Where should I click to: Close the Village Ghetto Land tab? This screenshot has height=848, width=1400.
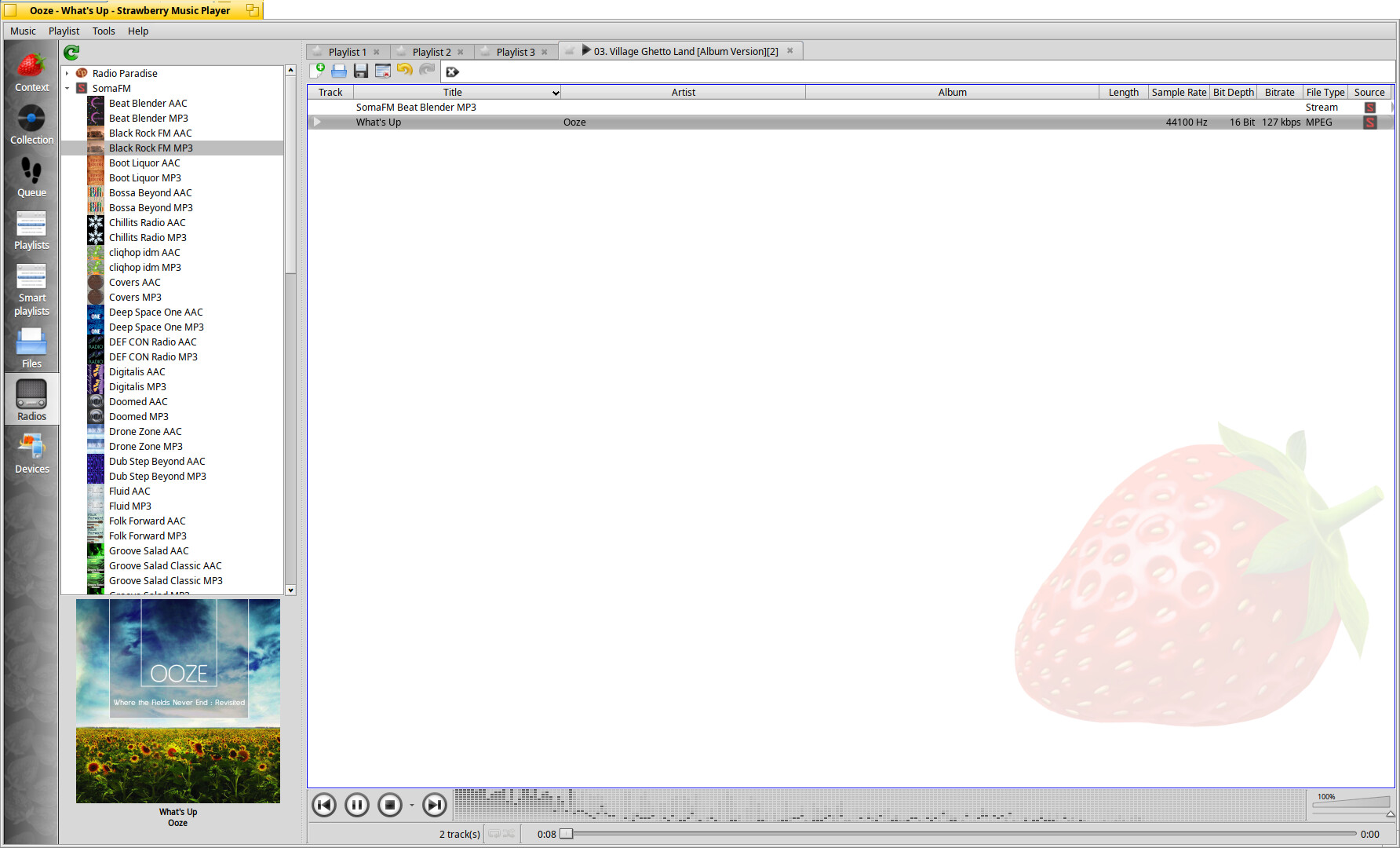coord(790,51)
